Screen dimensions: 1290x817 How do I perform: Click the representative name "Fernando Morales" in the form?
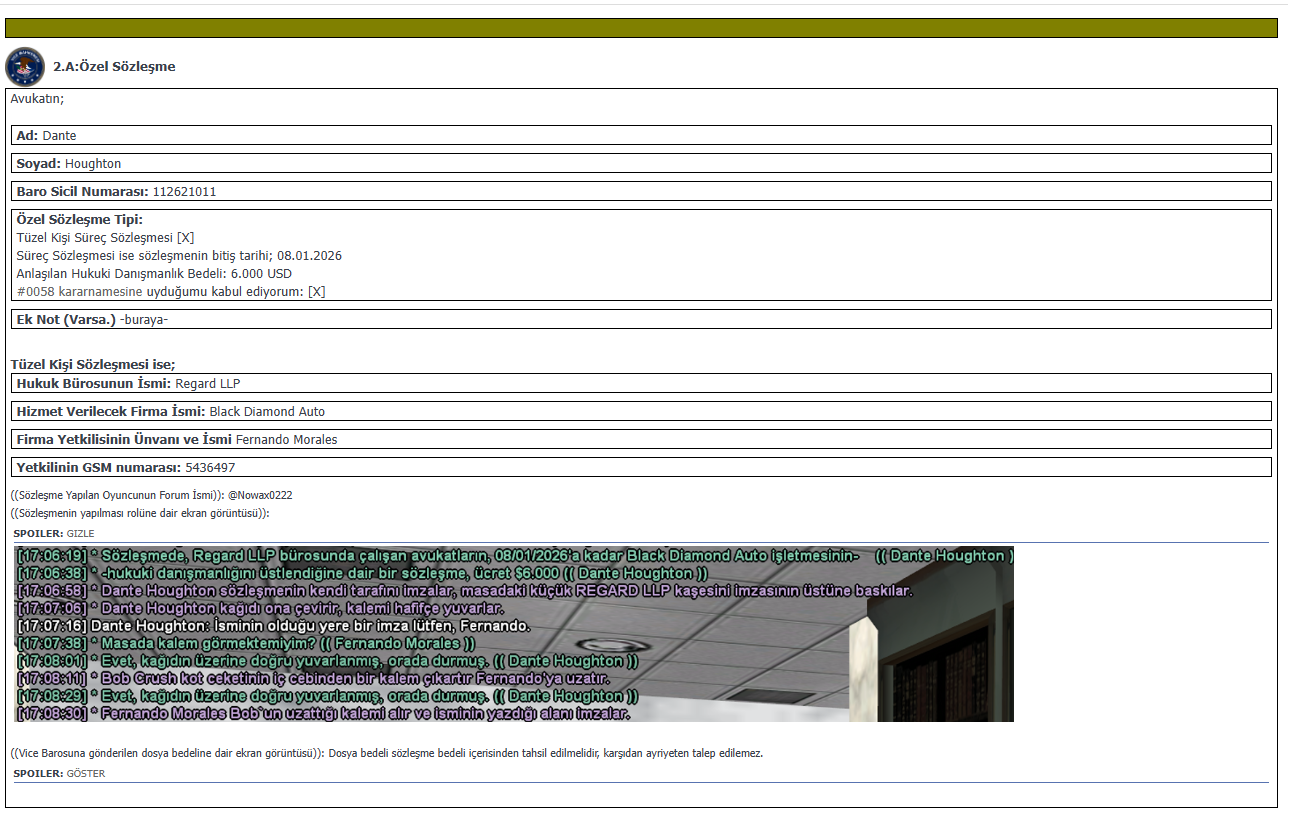tap(287, 440)
